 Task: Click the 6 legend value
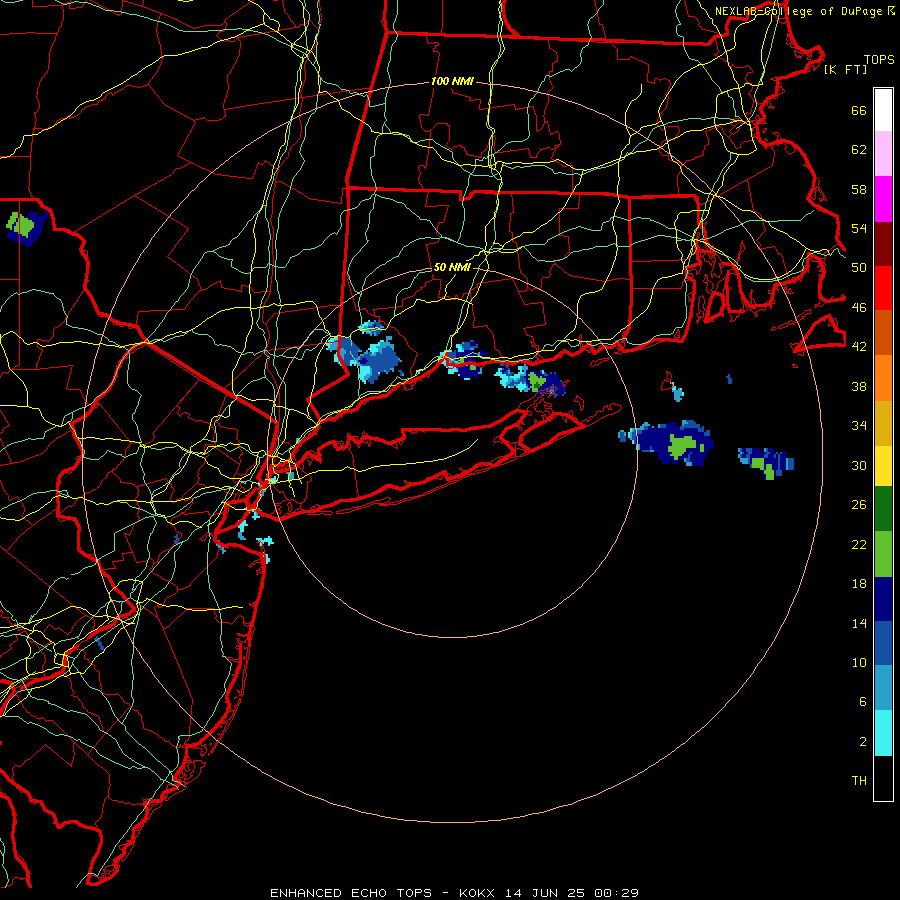(x=862, y=702)
